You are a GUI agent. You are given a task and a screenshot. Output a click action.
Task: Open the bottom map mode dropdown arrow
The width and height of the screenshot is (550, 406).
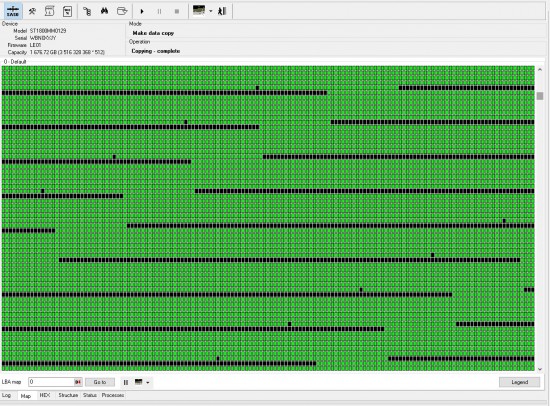[x=148, y=382]
